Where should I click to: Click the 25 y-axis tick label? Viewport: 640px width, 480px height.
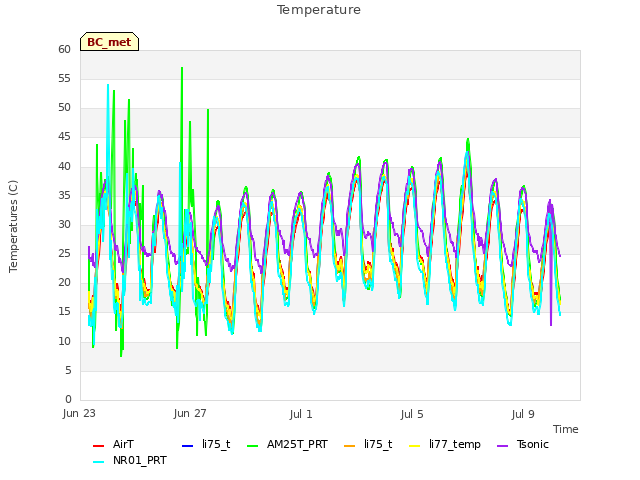tap(64, 254)
